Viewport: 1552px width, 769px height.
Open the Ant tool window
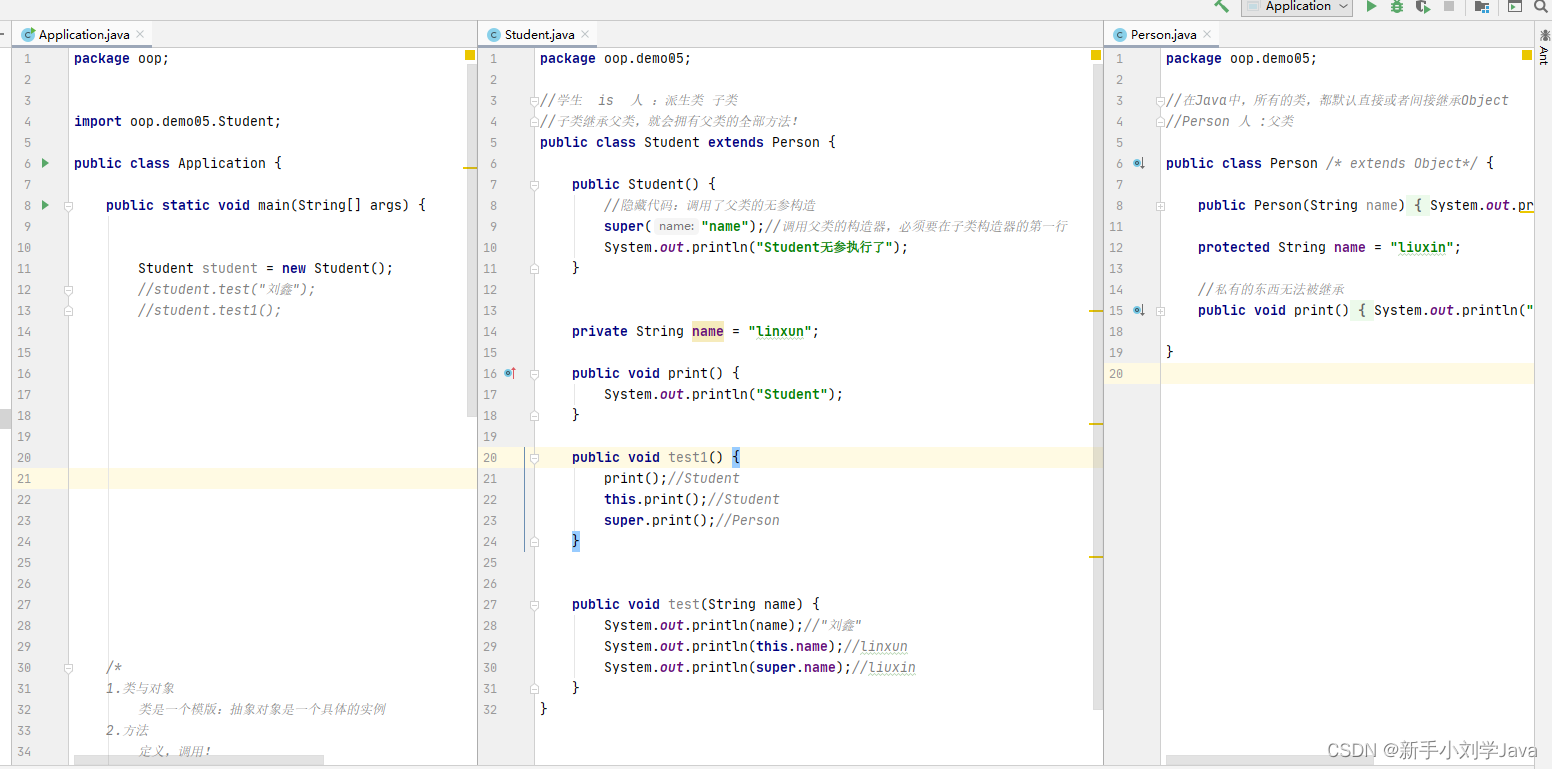(x=1544, y=47)
